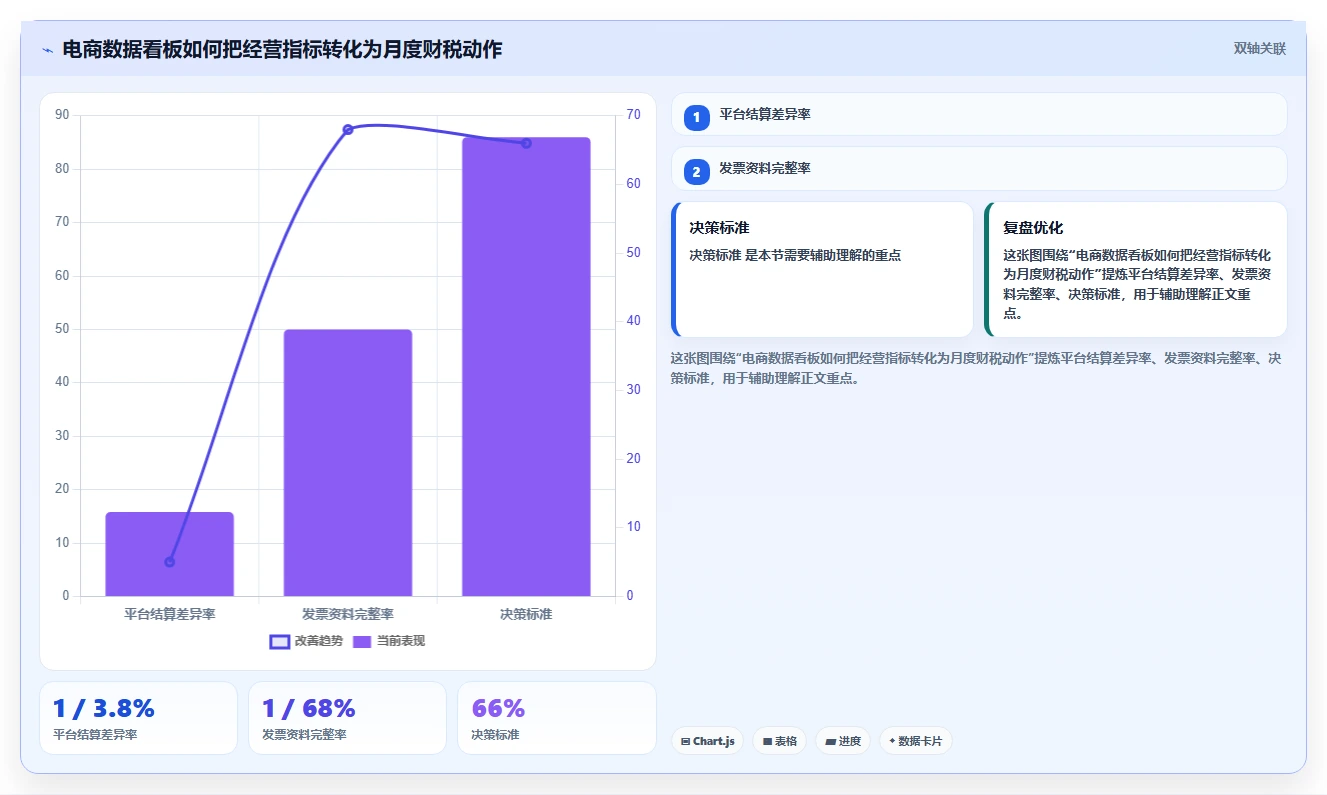Open the 发票资料完整率 list item
The height and width of the screenshot is (795, 1327).
(979, 169)
